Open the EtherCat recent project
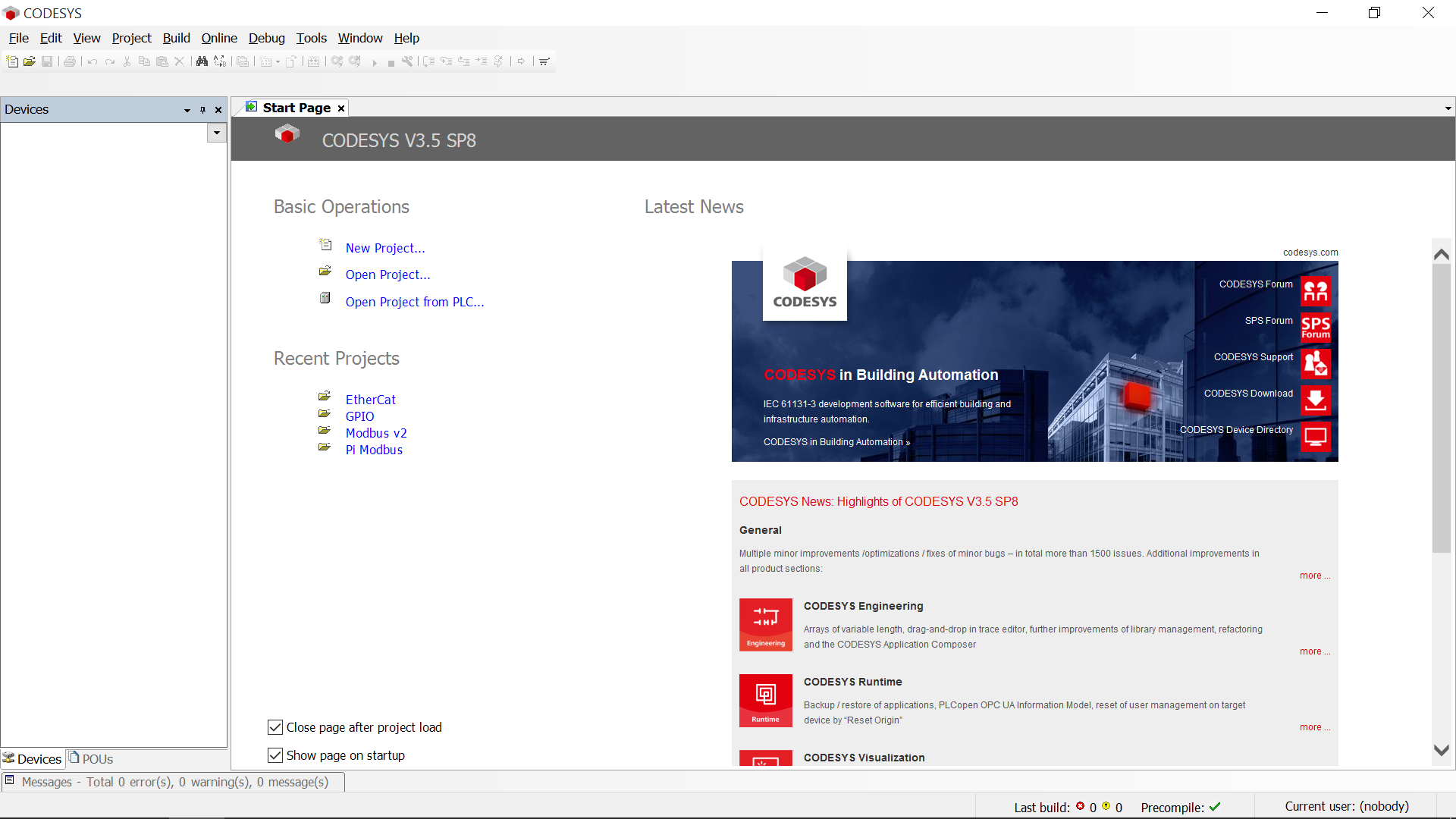This screenshot has width=1456, height=819. (370, 400)
